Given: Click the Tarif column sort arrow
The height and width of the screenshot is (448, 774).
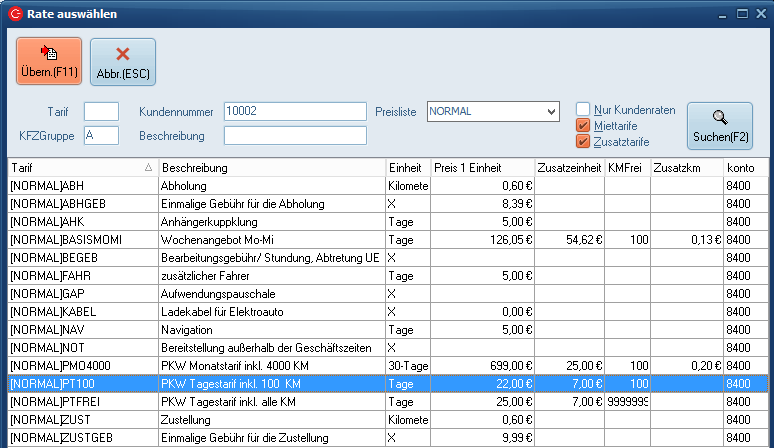Looking at the screenshot, I should (148, 168).
